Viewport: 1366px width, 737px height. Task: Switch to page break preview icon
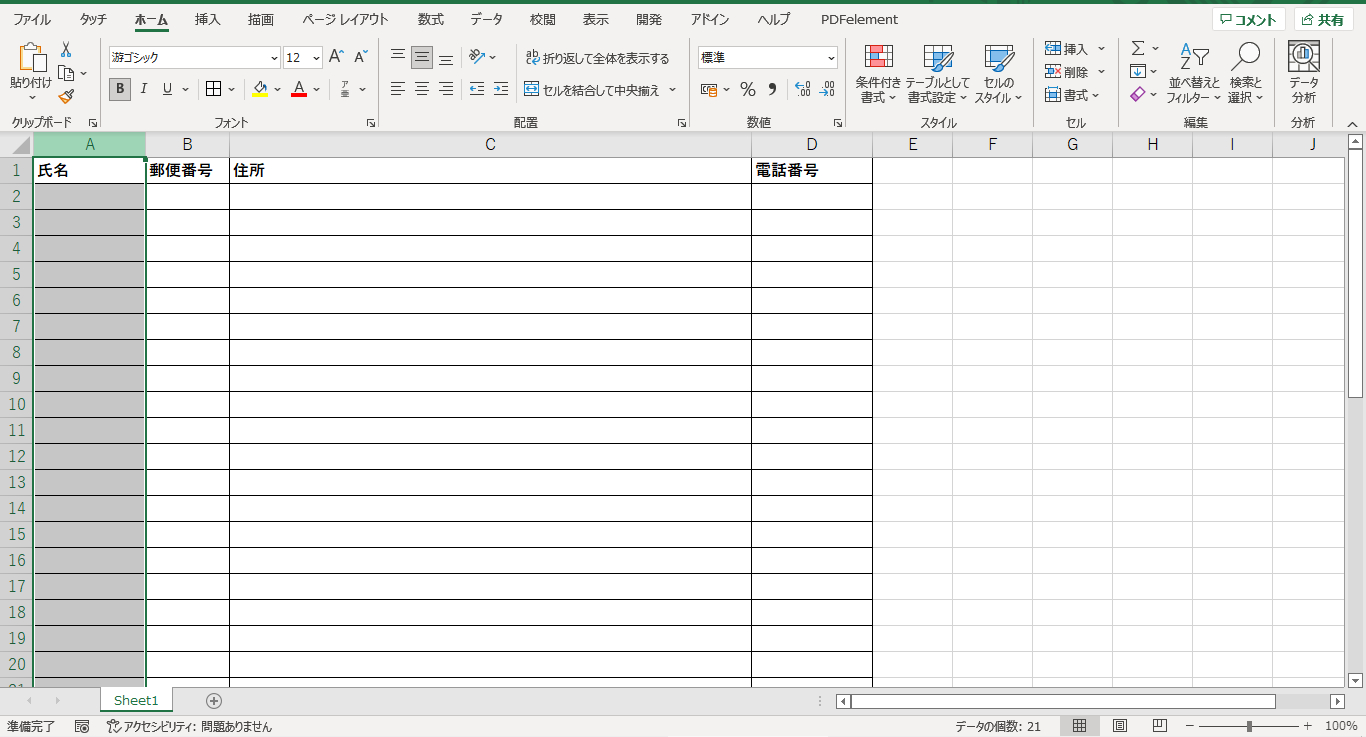[x=1160, y=726]
